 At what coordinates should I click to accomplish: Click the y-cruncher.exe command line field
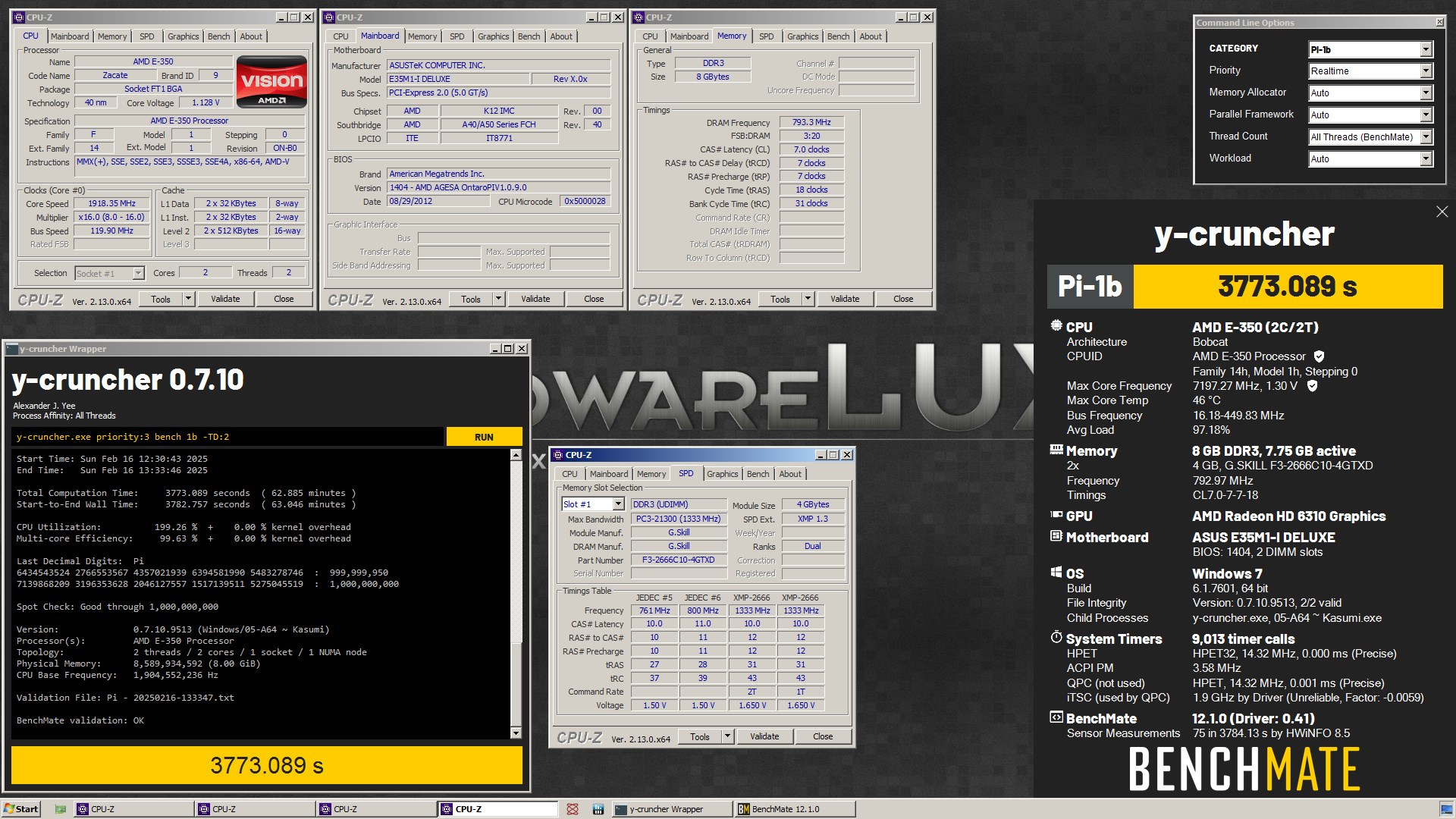(x=227, y=437)
